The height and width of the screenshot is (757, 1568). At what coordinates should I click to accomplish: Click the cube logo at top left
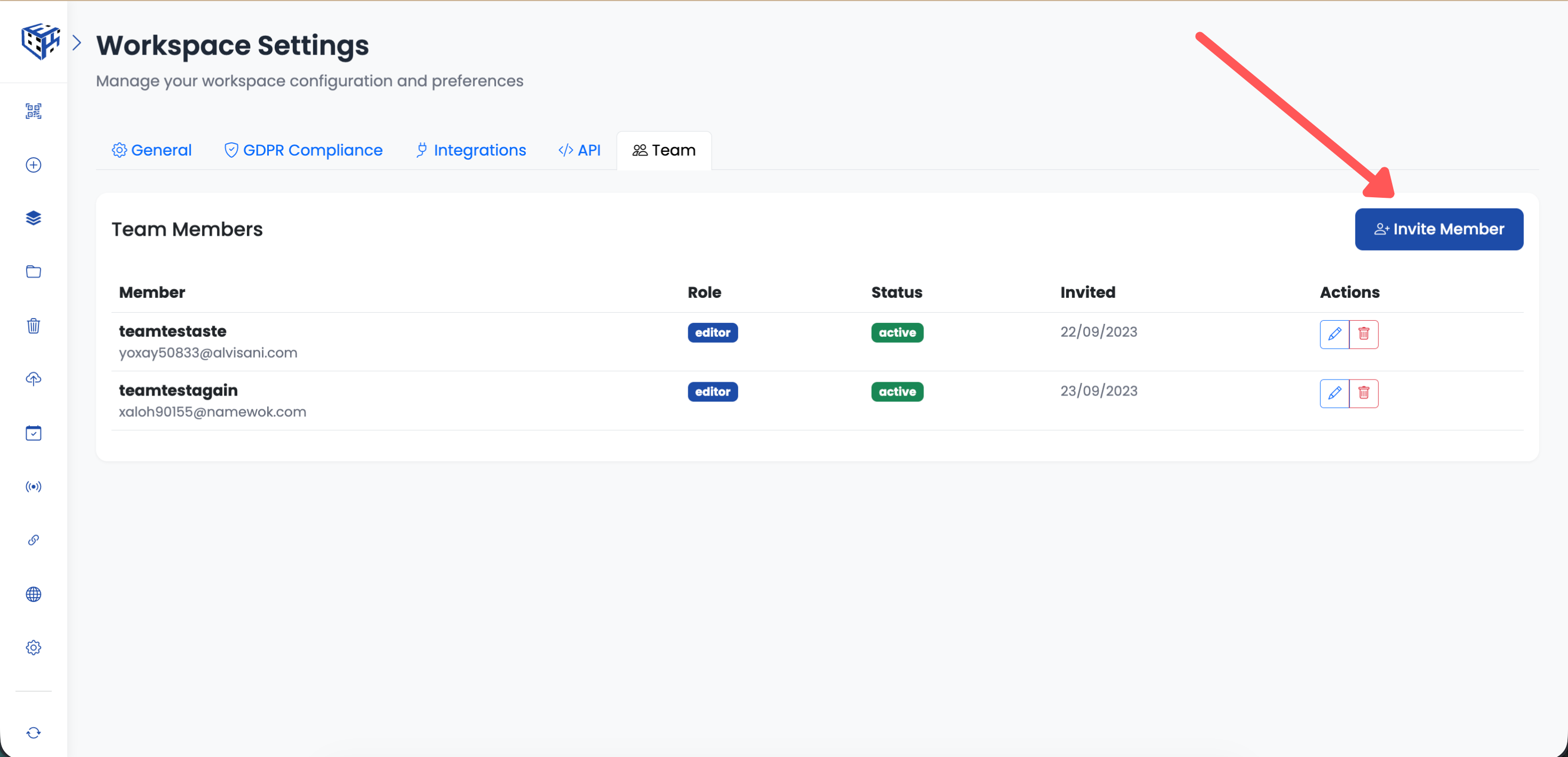40,41
